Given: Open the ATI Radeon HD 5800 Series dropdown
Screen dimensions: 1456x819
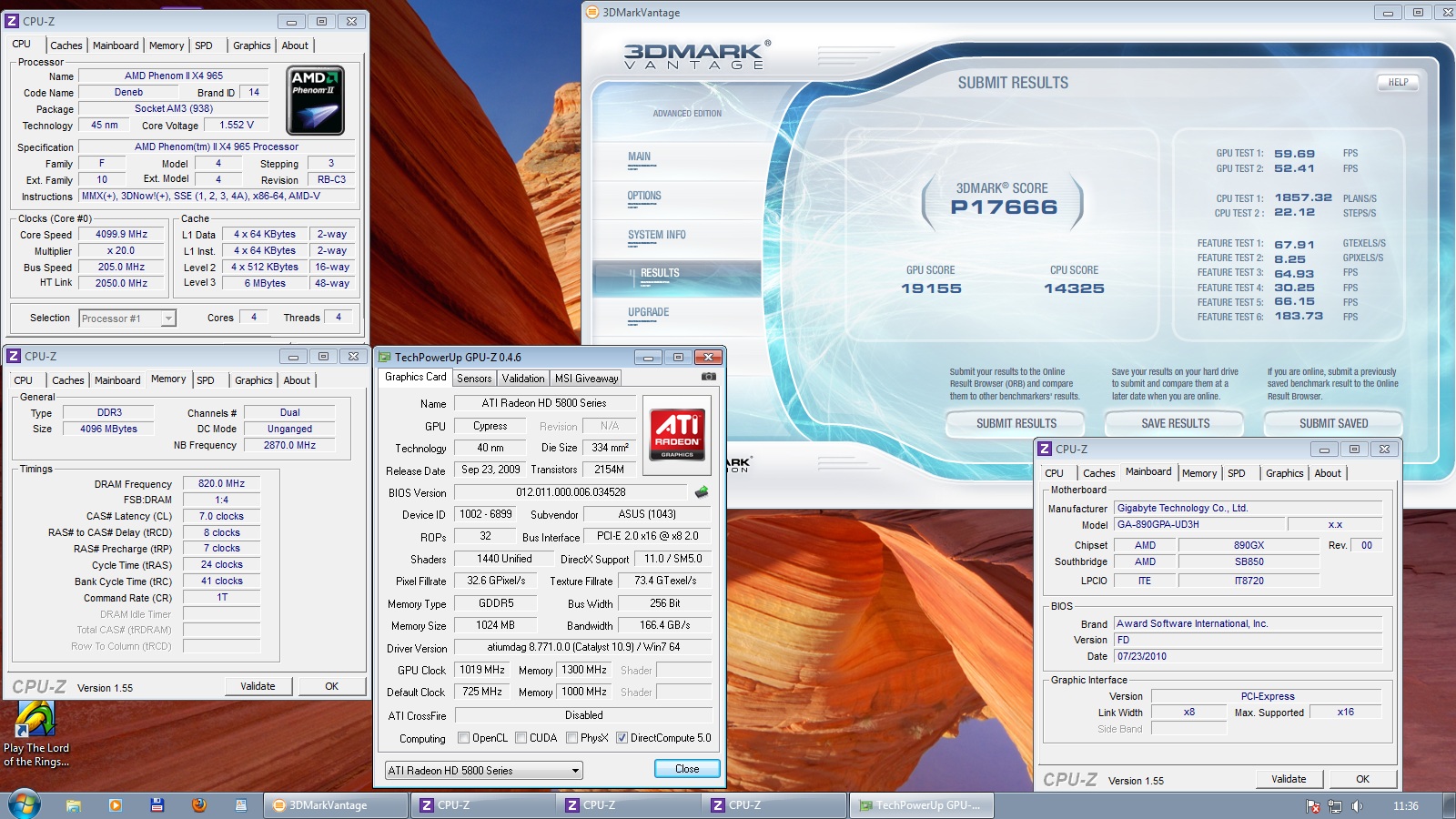Looking at the screenshot, I should [x=575, y=771].
